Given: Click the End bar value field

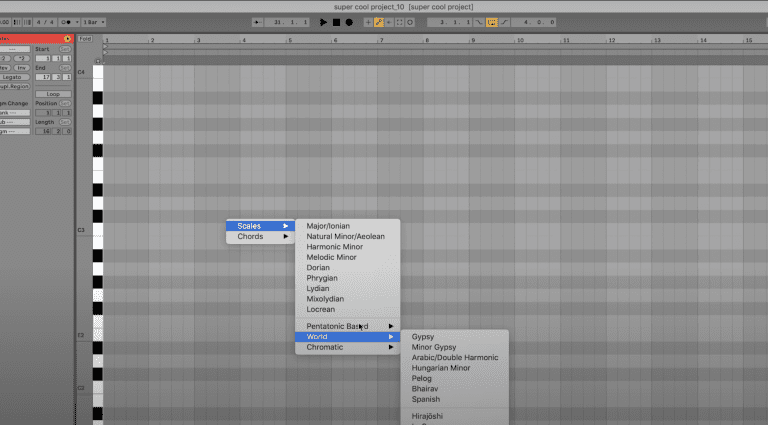Looking at the screenshot, I should pyautogui.click(x=45, y=76).
